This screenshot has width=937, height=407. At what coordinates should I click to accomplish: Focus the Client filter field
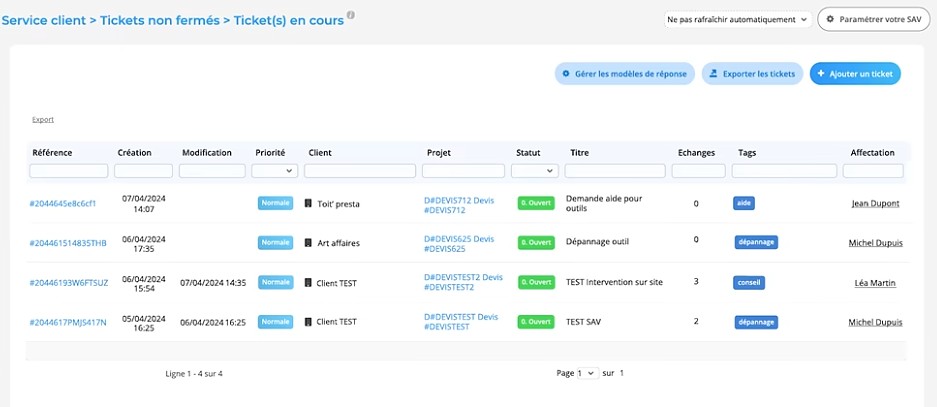[x=360, y=171]
